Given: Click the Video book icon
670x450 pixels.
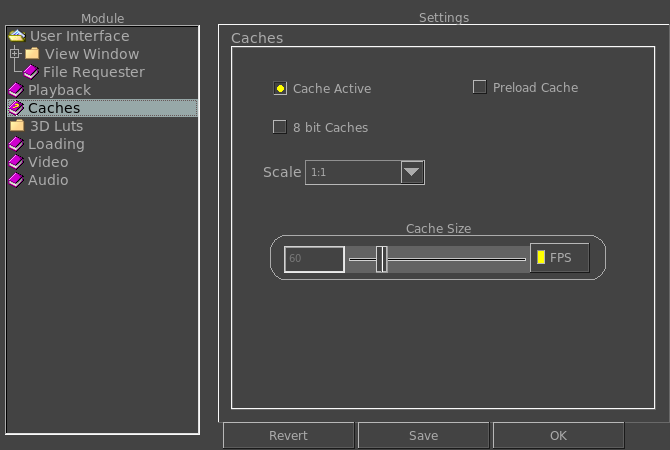Looking at the screenshot, I should pyautogui.click(x=16, y=162).
